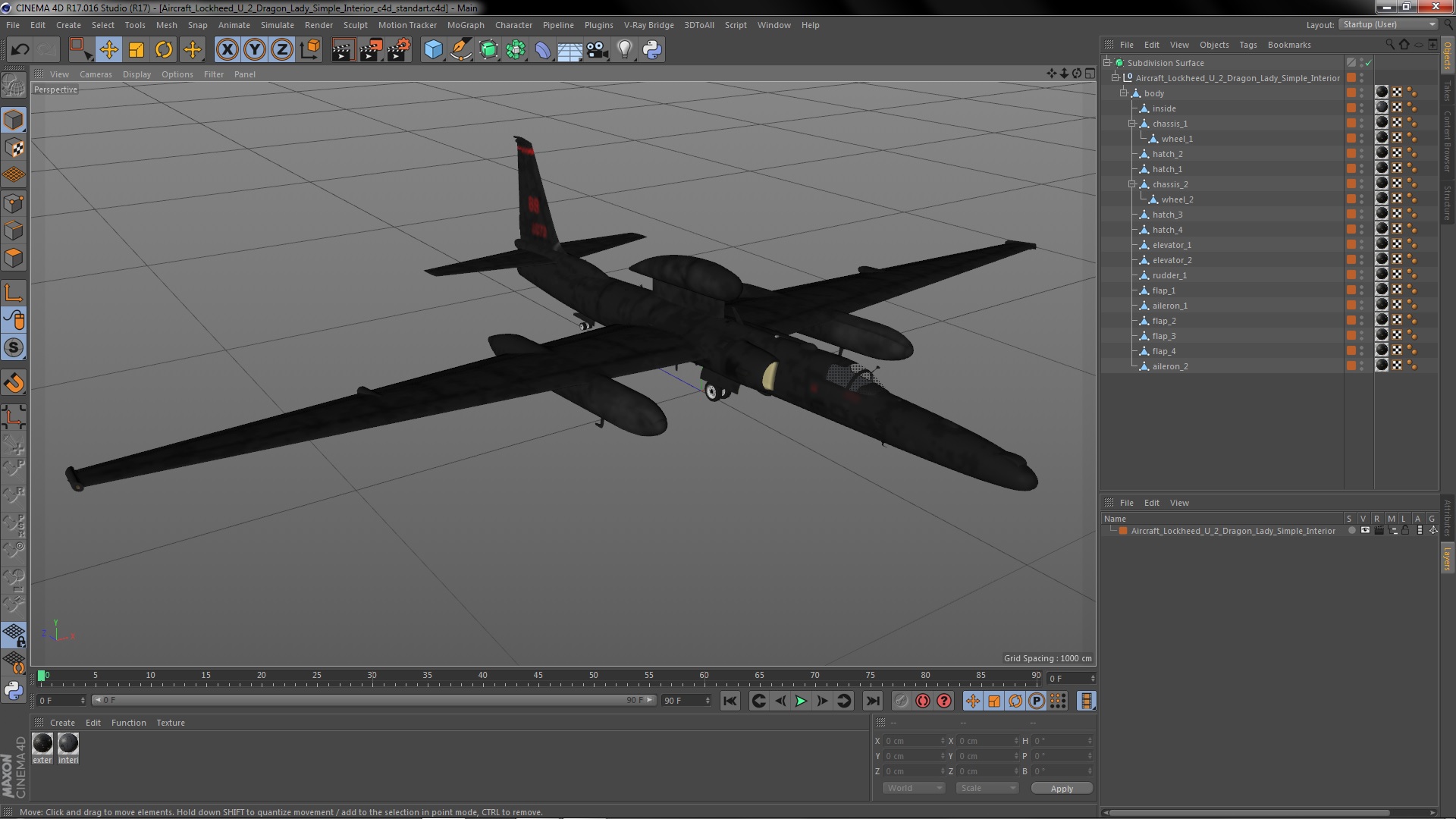Play animation forward

pyautogui.click(x=801, y=701)
